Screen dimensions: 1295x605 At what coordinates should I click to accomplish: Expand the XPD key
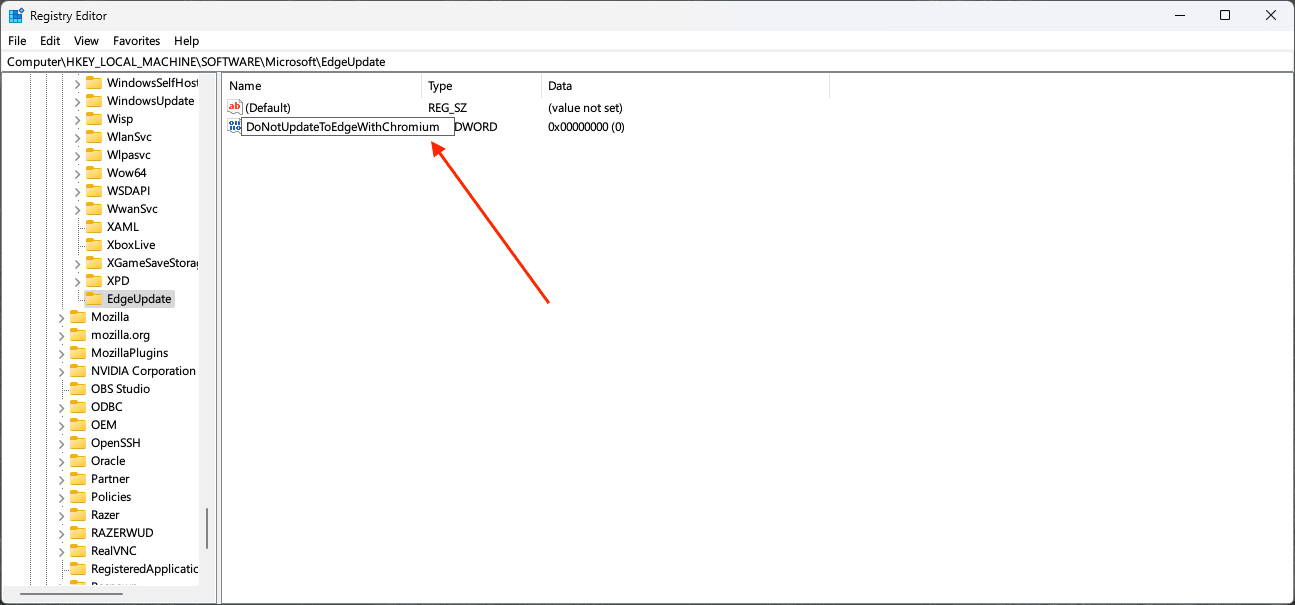(x=78, y=281)
